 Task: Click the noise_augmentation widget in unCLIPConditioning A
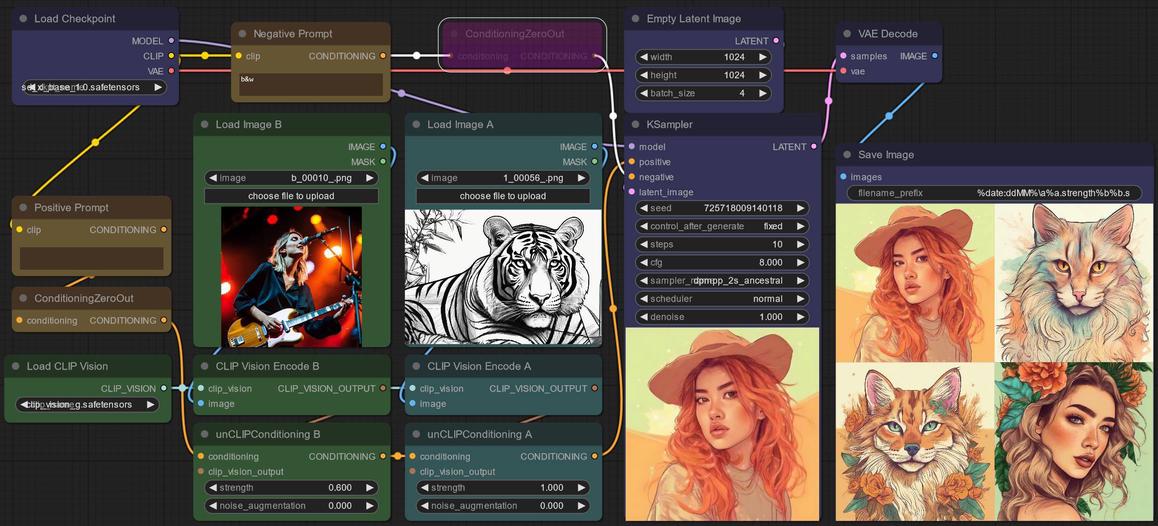pyautogui.click(x=503, y=506)
